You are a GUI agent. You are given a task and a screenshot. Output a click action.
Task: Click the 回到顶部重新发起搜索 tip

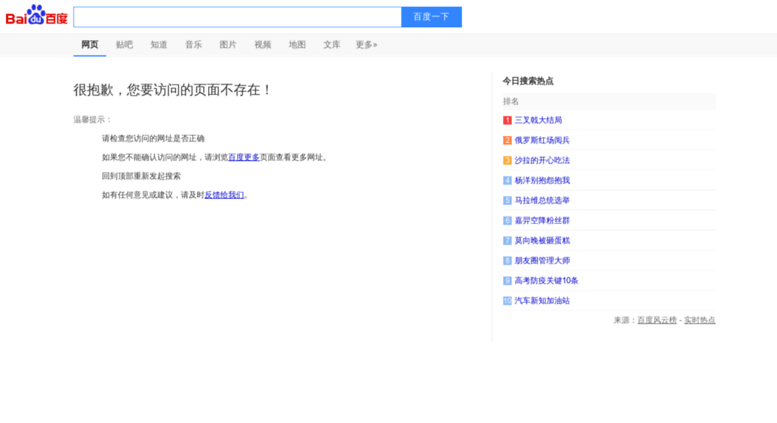tap(141, 176)
